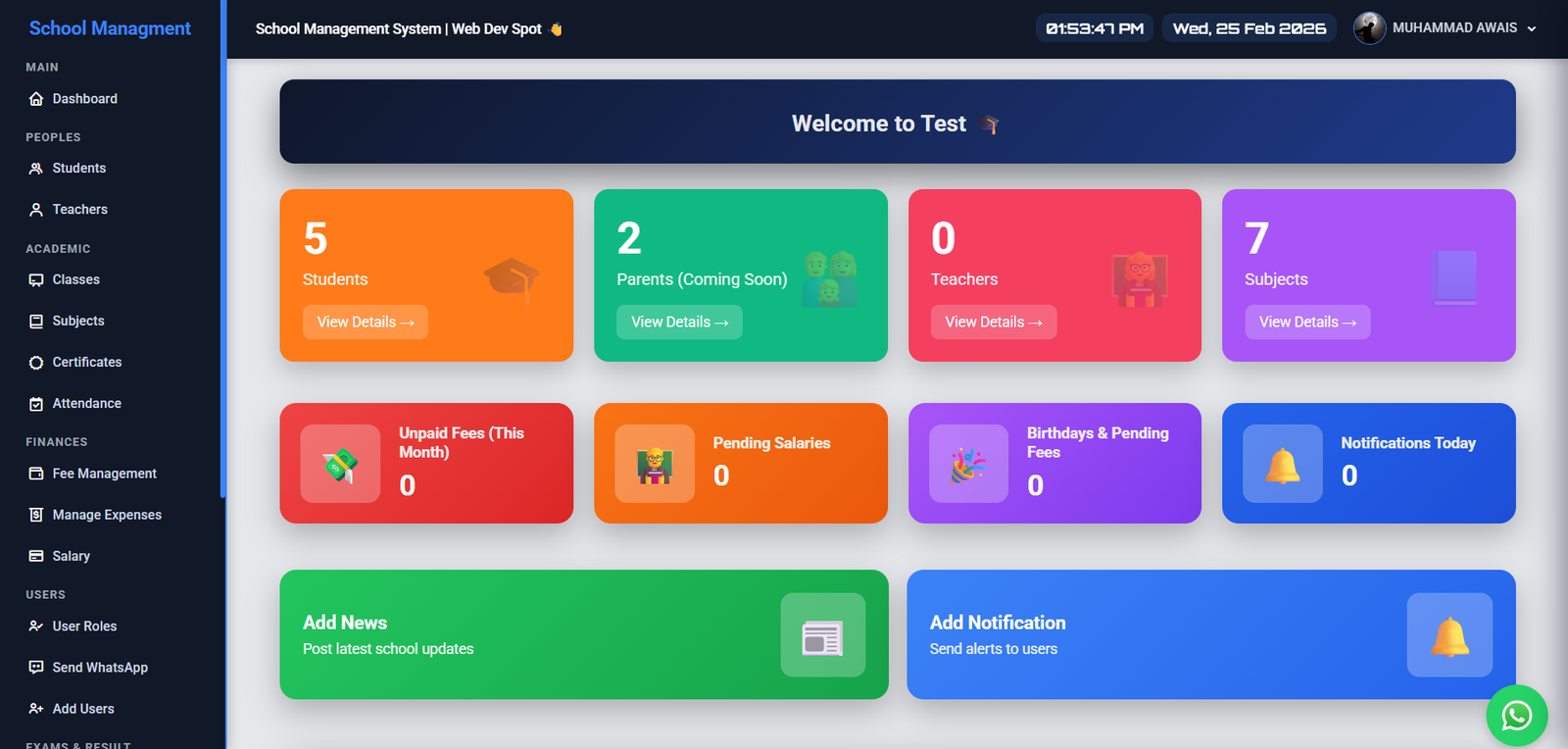Screen dimensions: 1568x749
Task: Click the book icon on Subjects card
Action: click(x=1454, y=278)
